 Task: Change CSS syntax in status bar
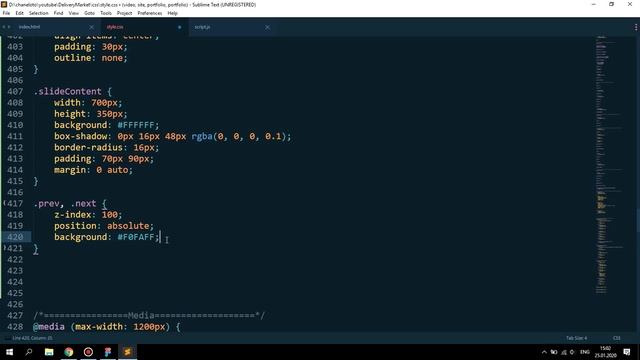616,338
